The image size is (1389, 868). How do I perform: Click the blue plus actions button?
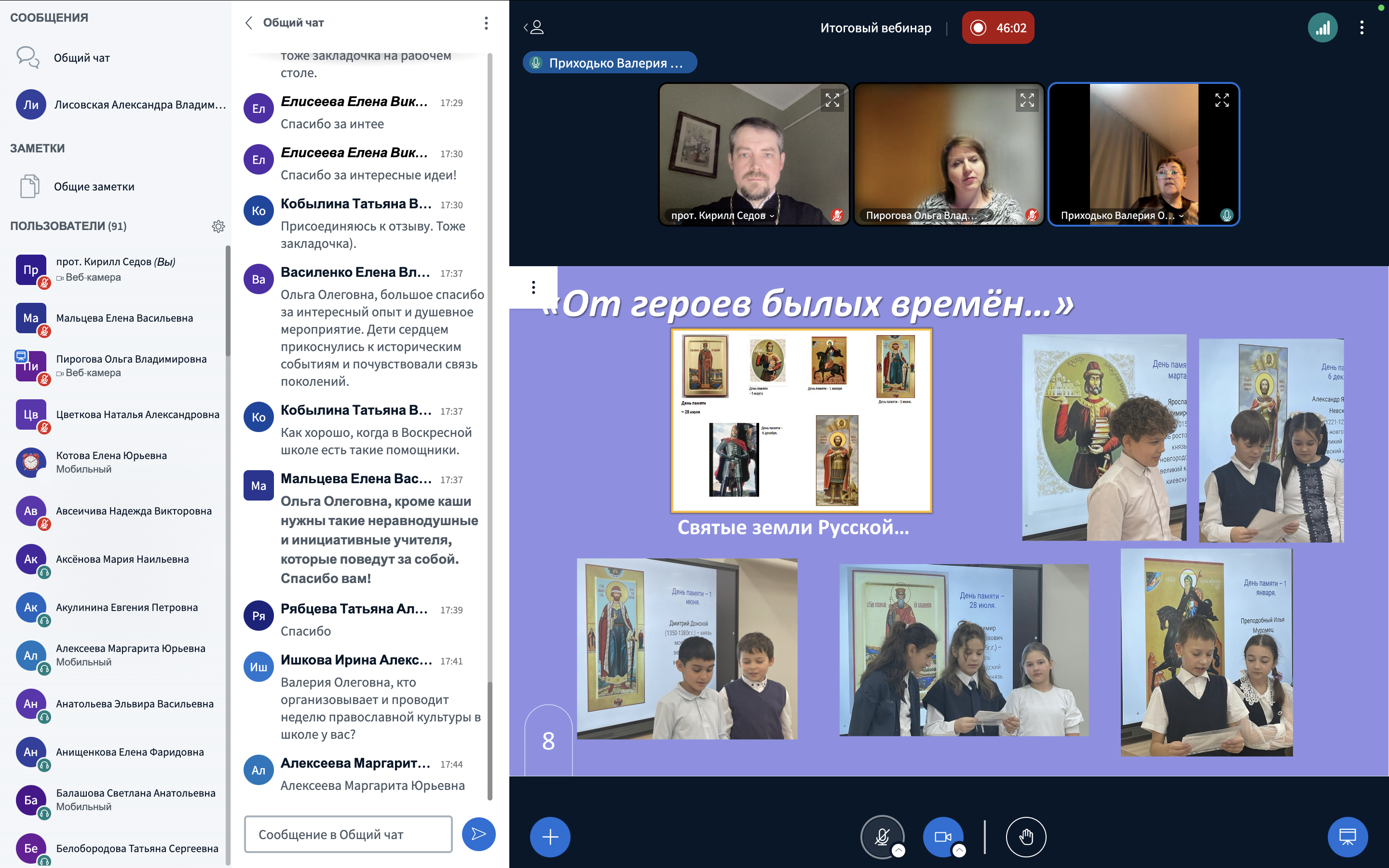pyautogui.click(x=550, y=837)
